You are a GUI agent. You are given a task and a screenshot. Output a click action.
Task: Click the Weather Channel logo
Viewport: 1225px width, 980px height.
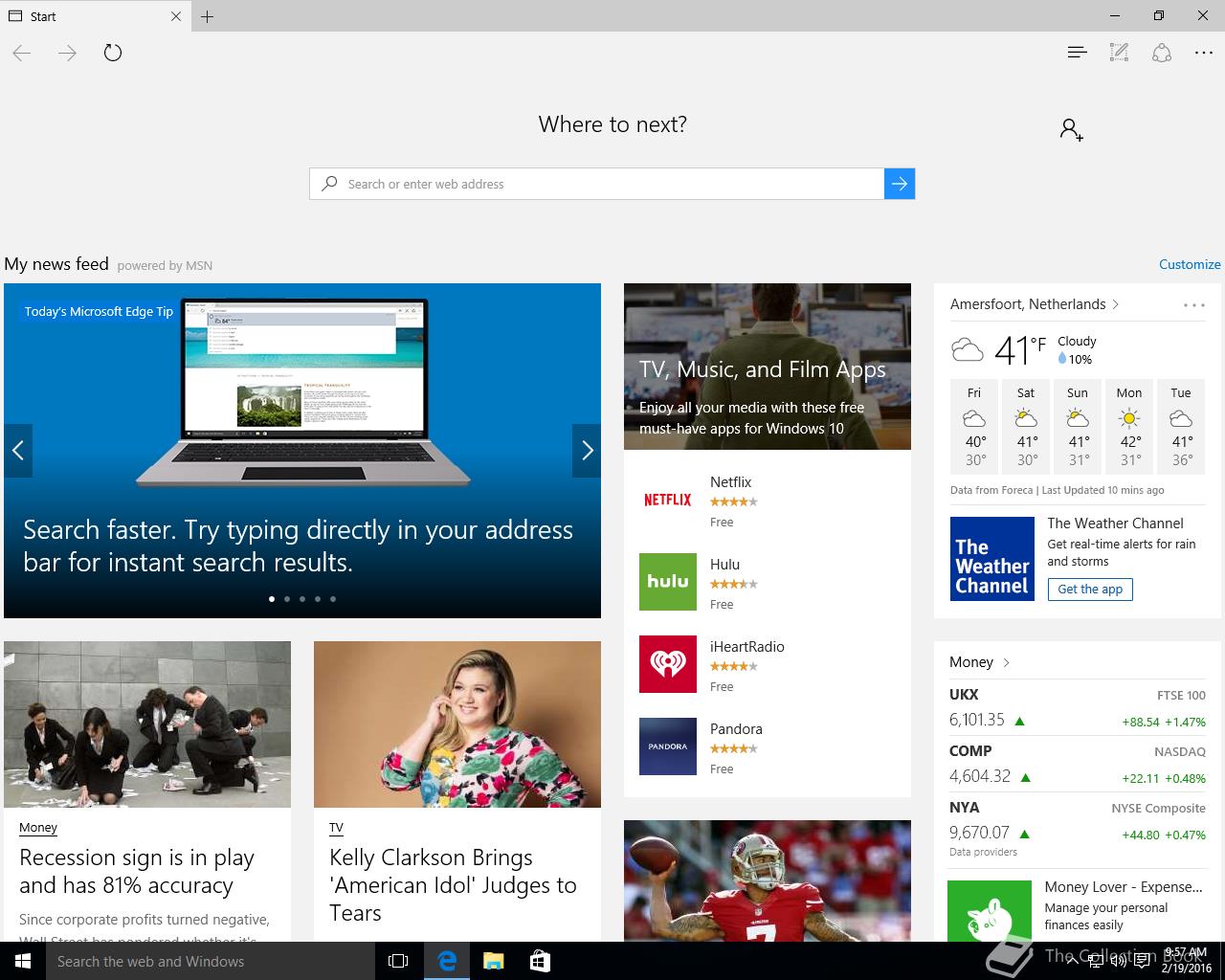(x=992, y=559)
